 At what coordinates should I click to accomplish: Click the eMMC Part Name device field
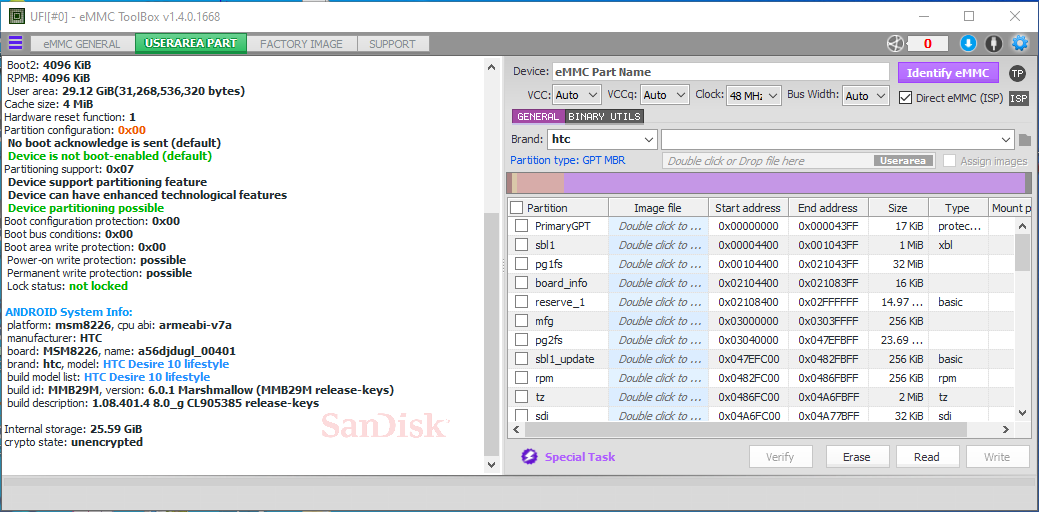coord(720,72)
